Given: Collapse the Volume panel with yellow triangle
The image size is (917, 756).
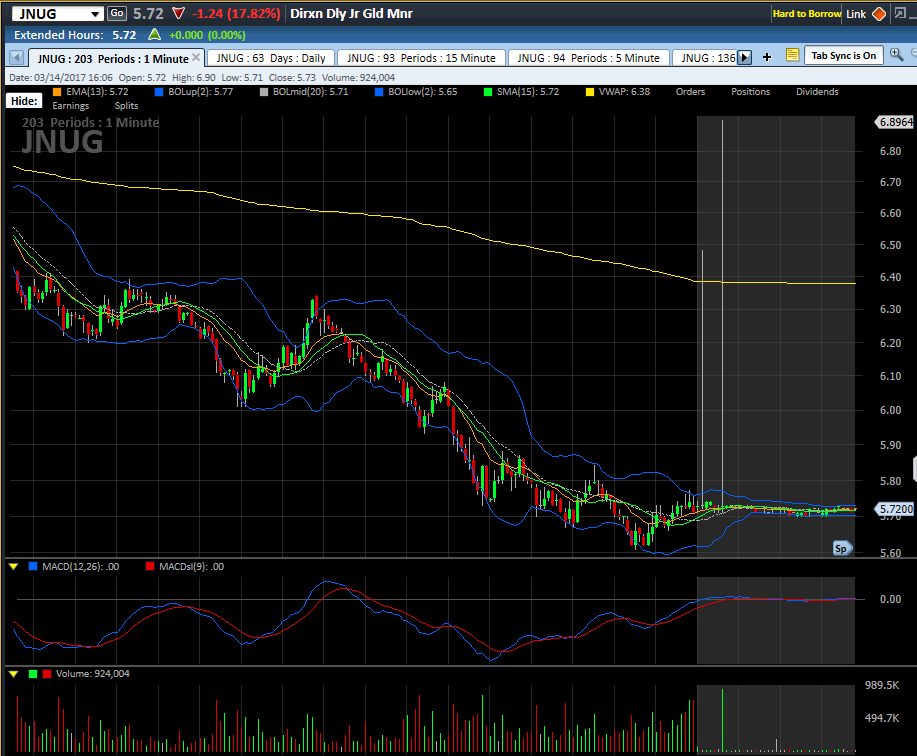Looking at the screenshot, I should click(x=13, y=674).
